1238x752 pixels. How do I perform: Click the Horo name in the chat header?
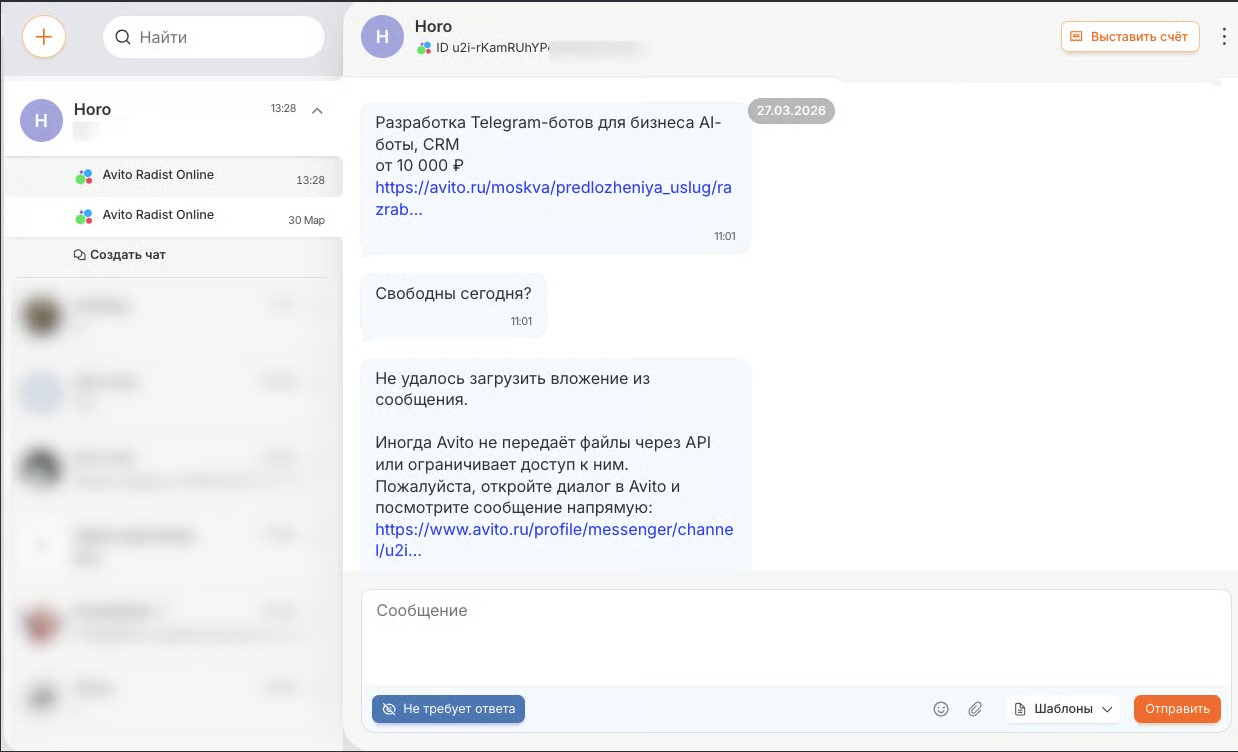pos(434,27)
